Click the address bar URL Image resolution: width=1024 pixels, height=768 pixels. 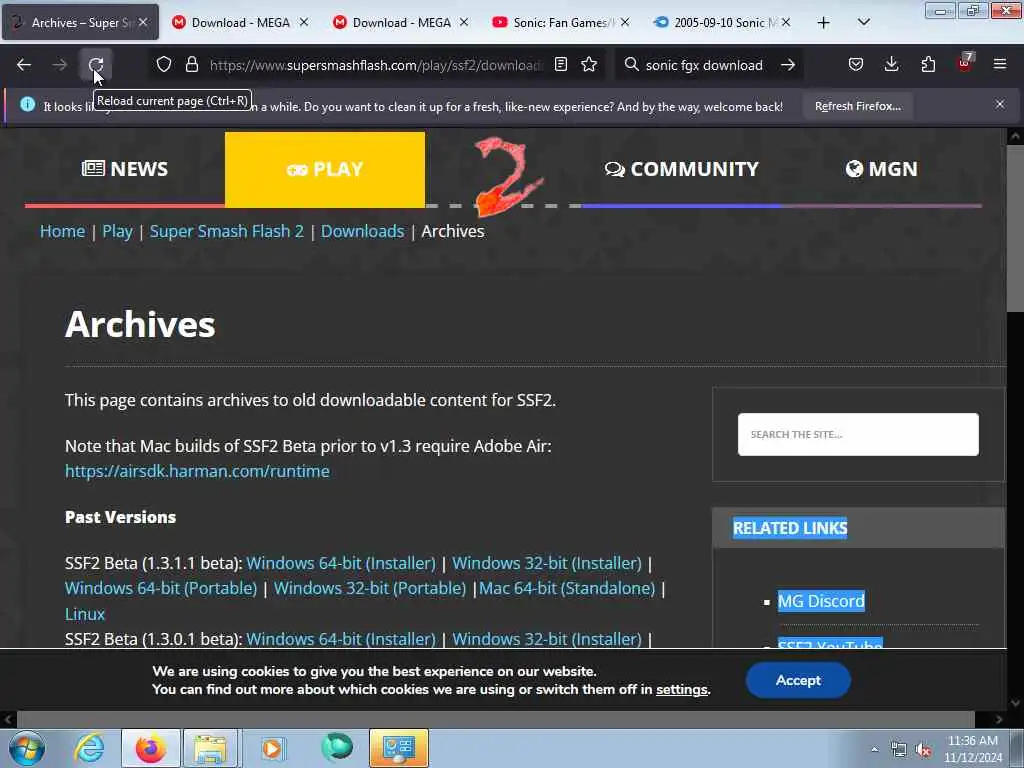[376, 65]
